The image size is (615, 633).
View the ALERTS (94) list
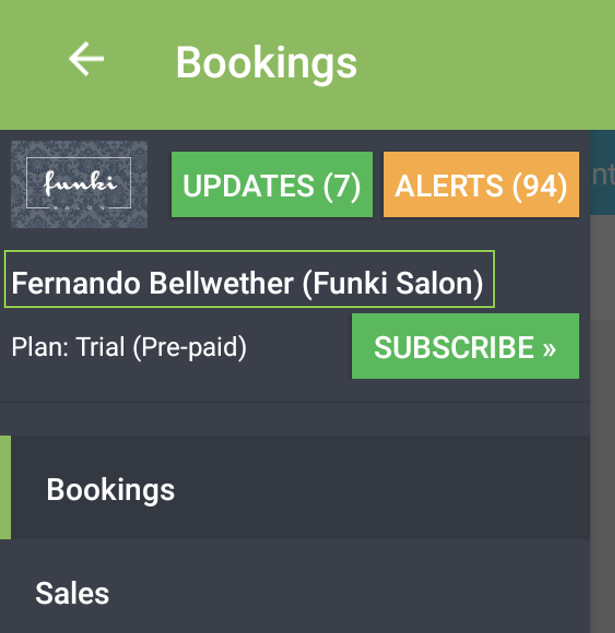point(481,185)
